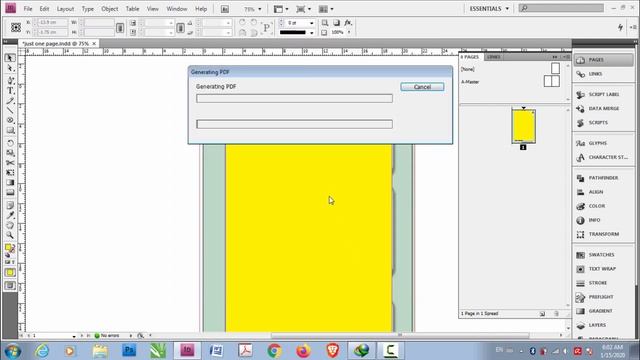Open the Pages panel button

(x=604, y=60)
